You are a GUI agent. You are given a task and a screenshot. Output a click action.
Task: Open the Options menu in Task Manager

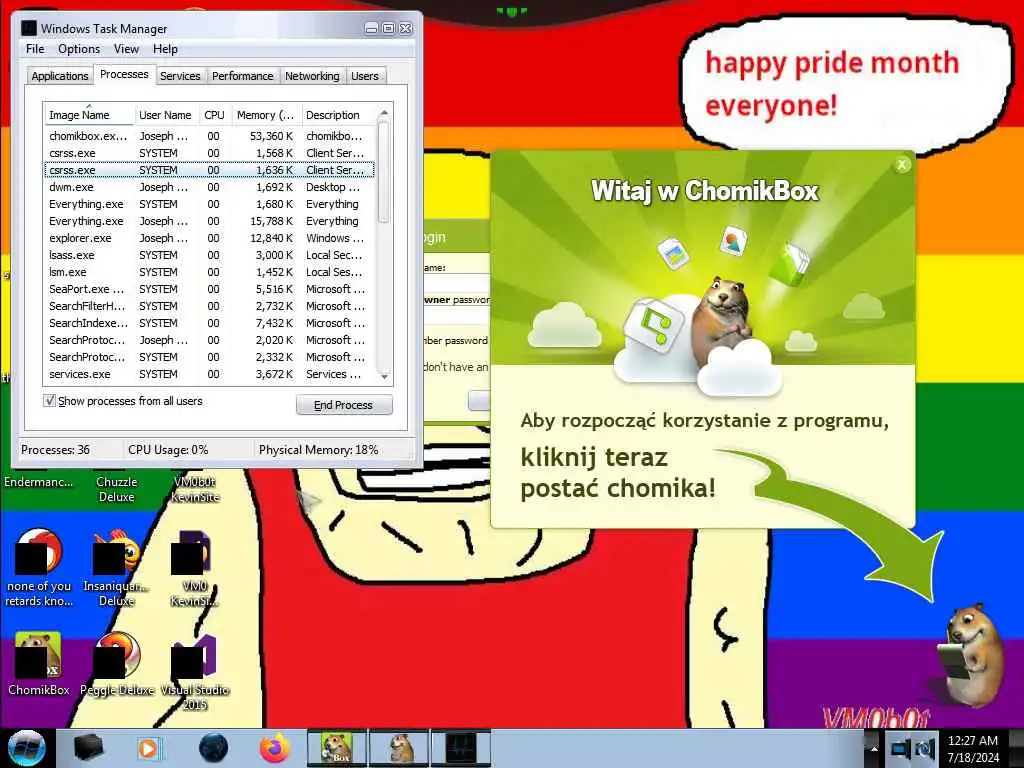point(79,49)
